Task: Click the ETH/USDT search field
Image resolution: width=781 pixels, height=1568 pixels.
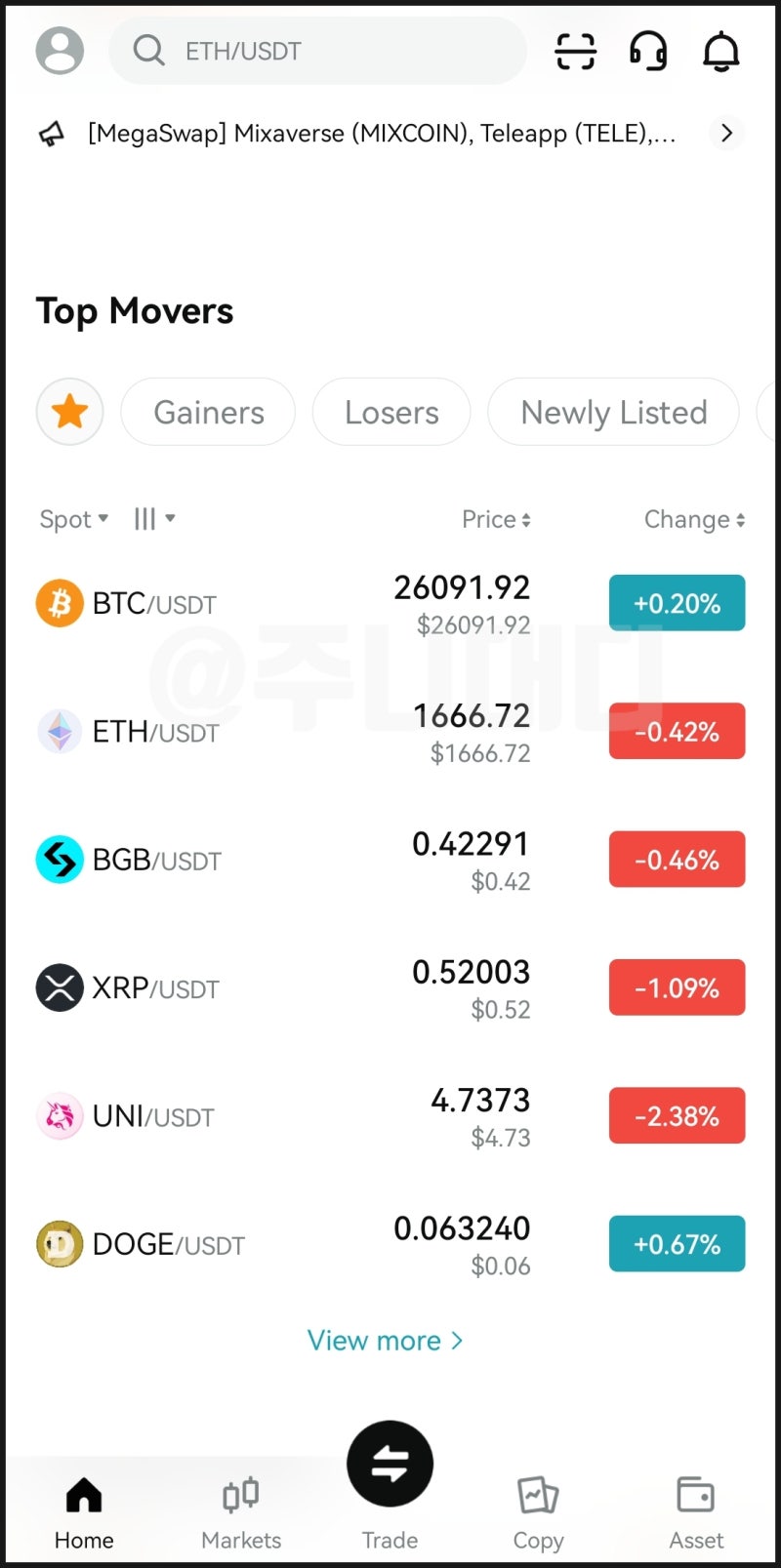Action: tap(317, 51)
